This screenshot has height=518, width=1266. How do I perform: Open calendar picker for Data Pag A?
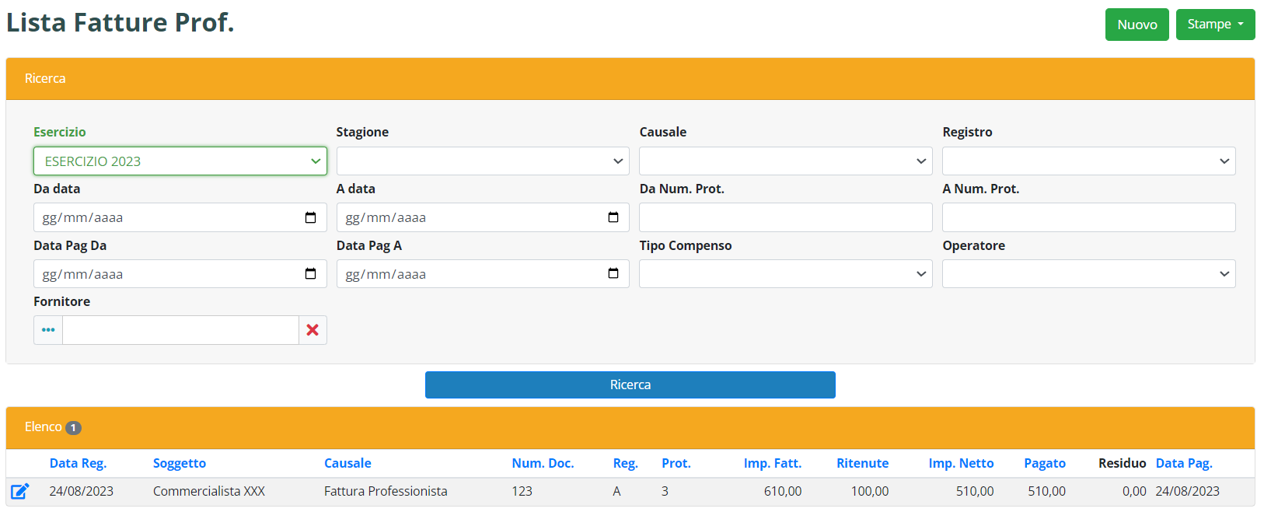[x=613, y=274]
